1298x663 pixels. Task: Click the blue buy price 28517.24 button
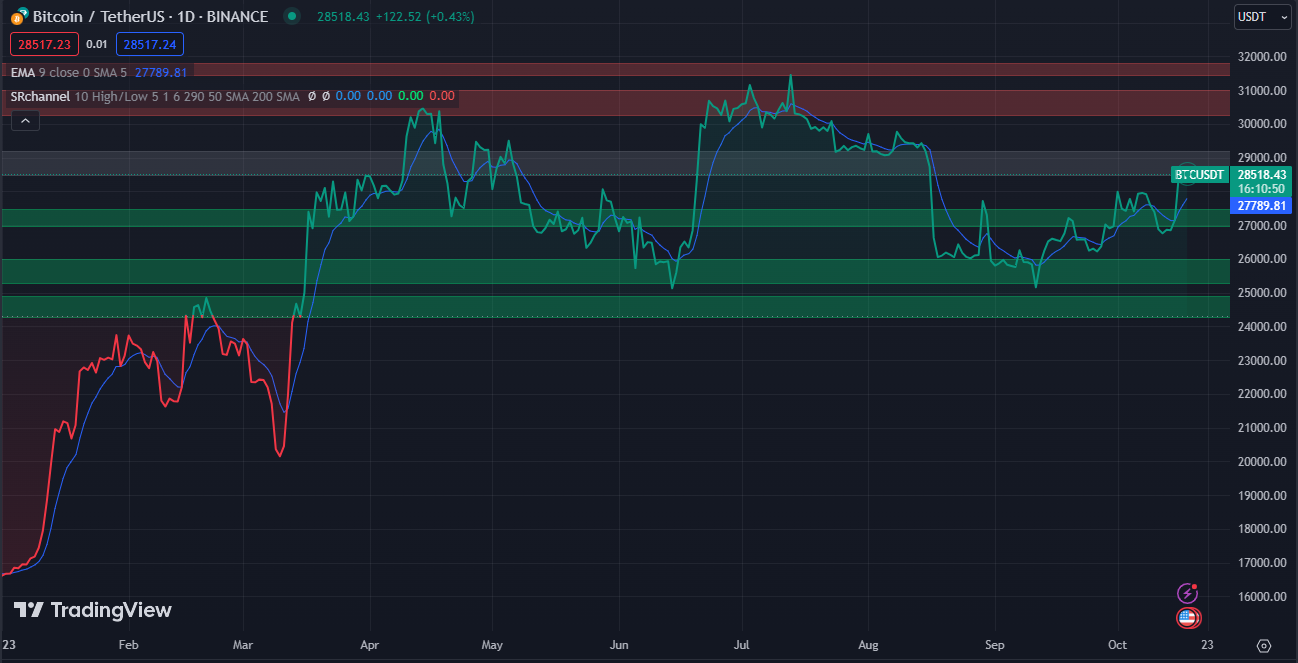point(149,44)
